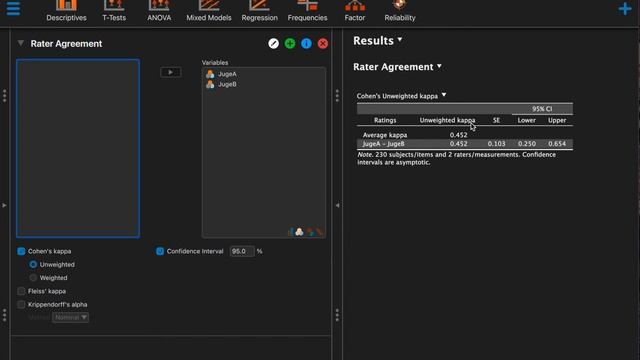Open the Regression module menu
This screenshot has height=360, width=640.
pyautogui.click(x=259, y=11)
